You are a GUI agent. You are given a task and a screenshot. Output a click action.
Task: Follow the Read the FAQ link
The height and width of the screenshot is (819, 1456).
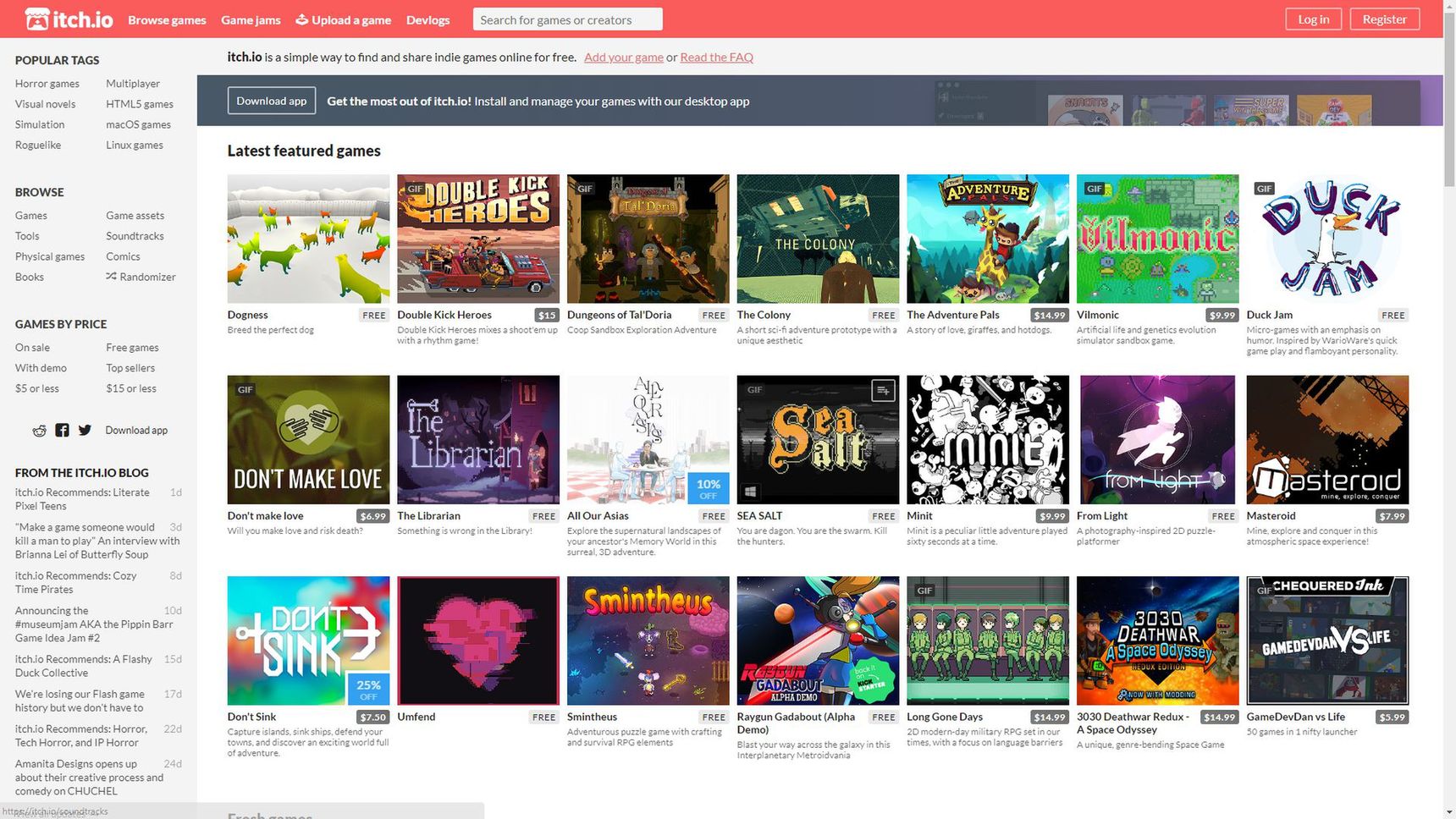(x=716, y=57)
